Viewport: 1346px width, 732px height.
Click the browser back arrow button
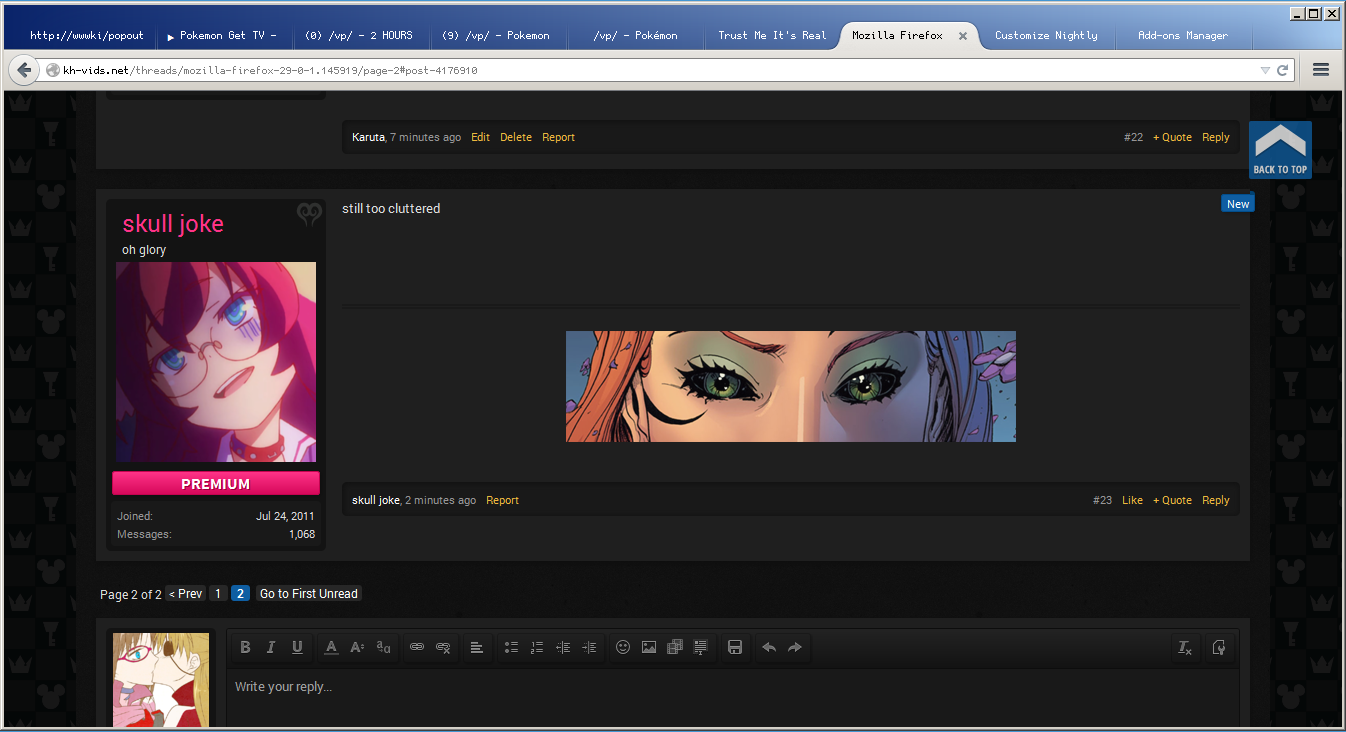24,70
